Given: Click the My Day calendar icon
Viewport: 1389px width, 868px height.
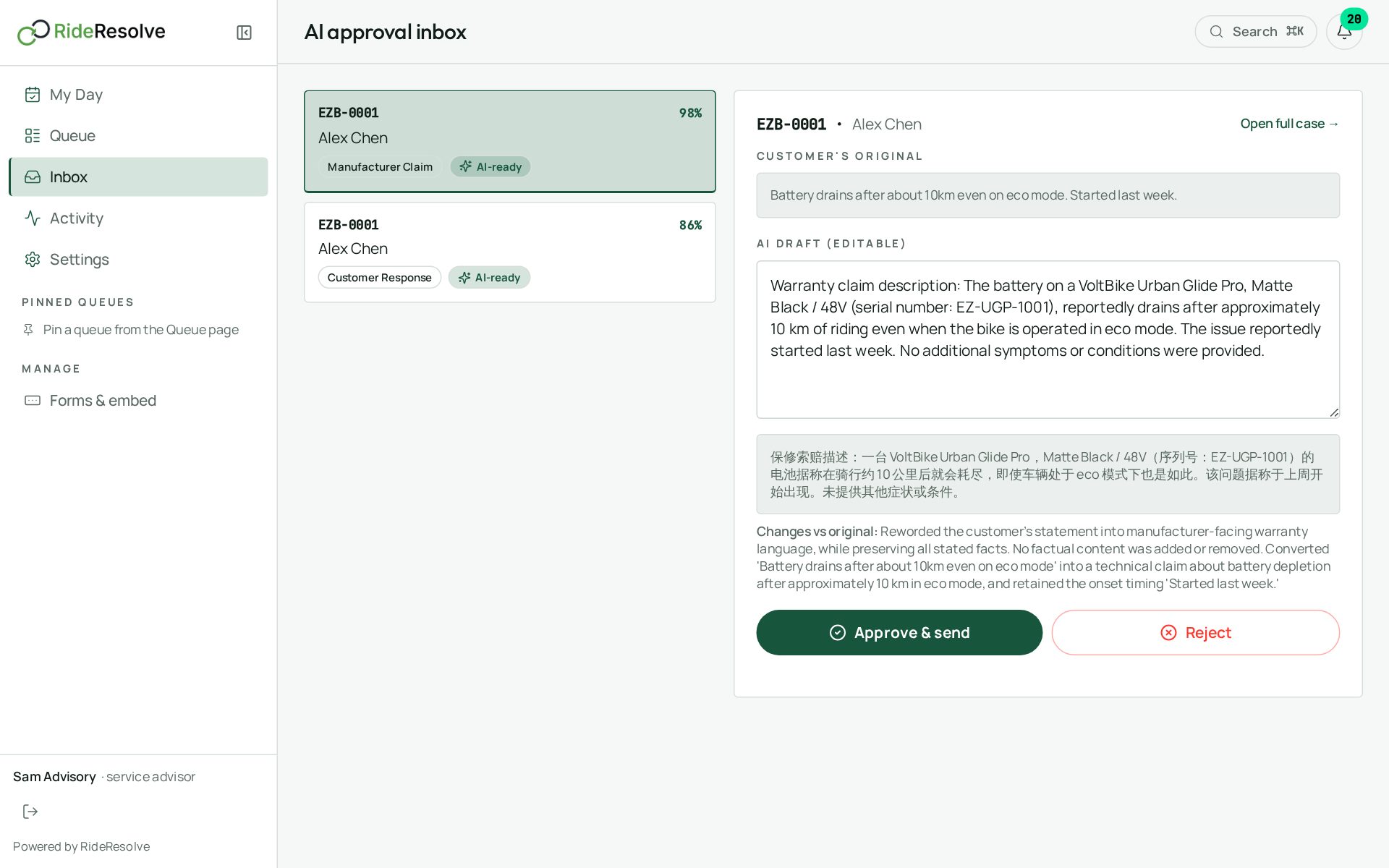Looking at the screenshot, I should [33, 95].
